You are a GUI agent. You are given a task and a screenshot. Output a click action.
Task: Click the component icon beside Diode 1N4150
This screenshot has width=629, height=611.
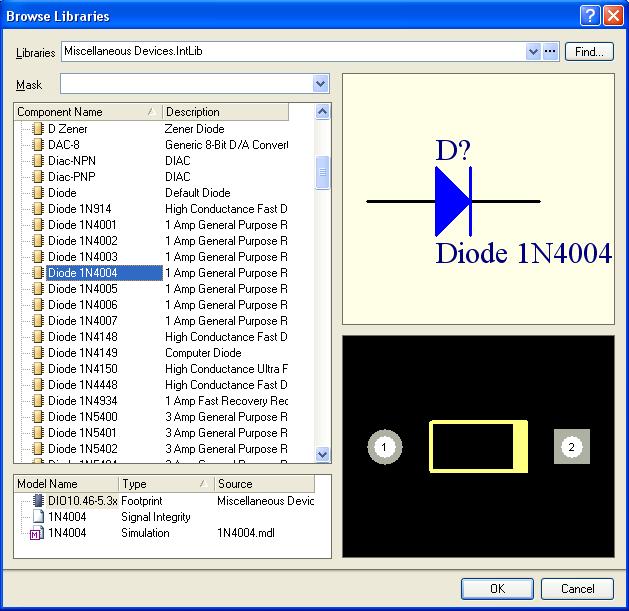tap(38, 369)
